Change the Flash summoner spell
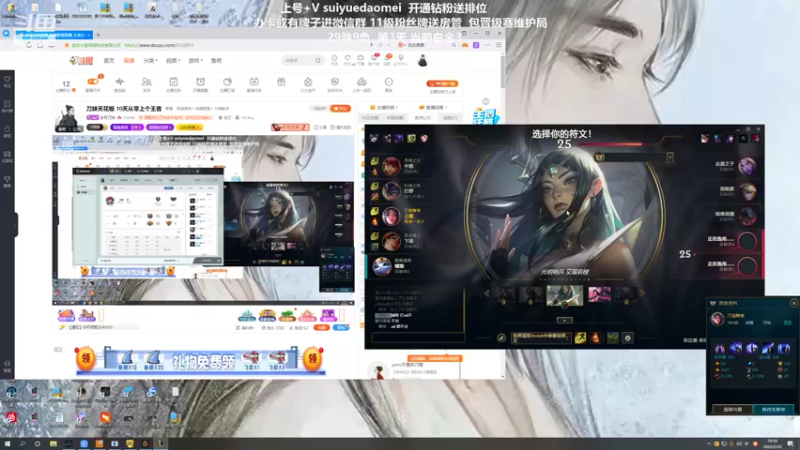 coord(580,338)
